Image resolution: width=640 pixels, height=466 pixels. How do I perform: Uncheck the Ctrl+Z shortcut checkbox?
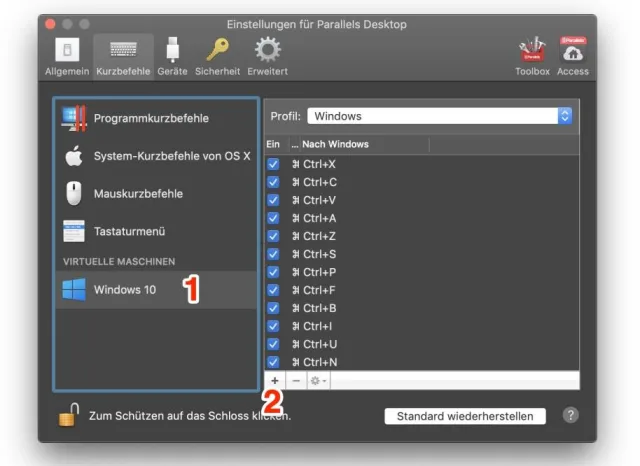click(273, 236)
